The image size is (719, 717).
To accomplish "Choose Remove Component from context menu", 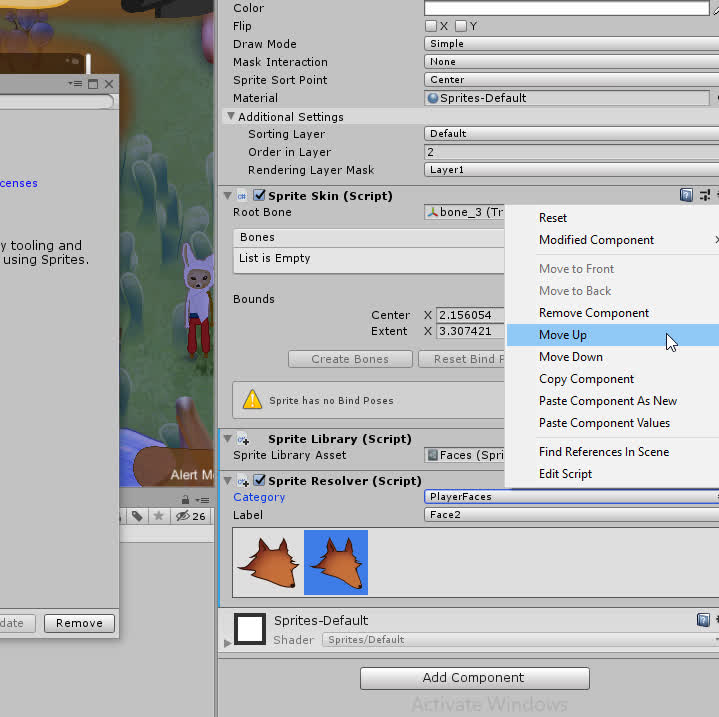I will pos(594,313).
